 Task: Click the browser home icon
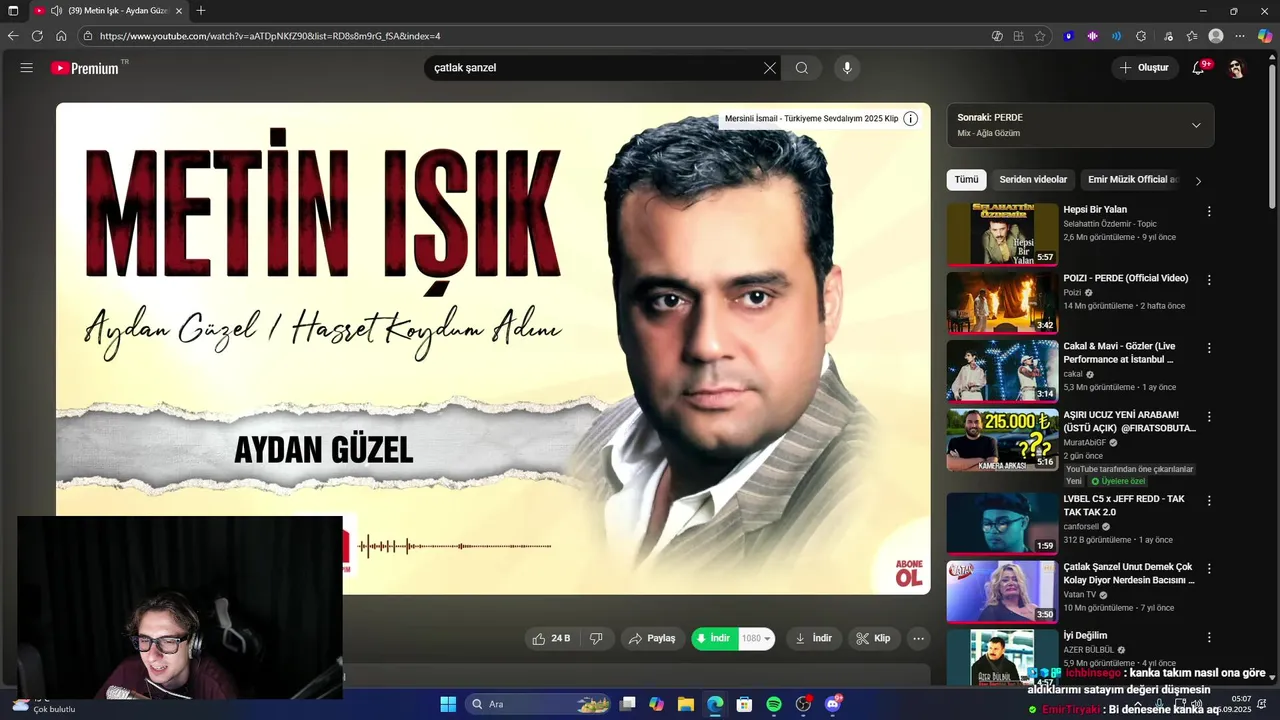coord(61,36)
